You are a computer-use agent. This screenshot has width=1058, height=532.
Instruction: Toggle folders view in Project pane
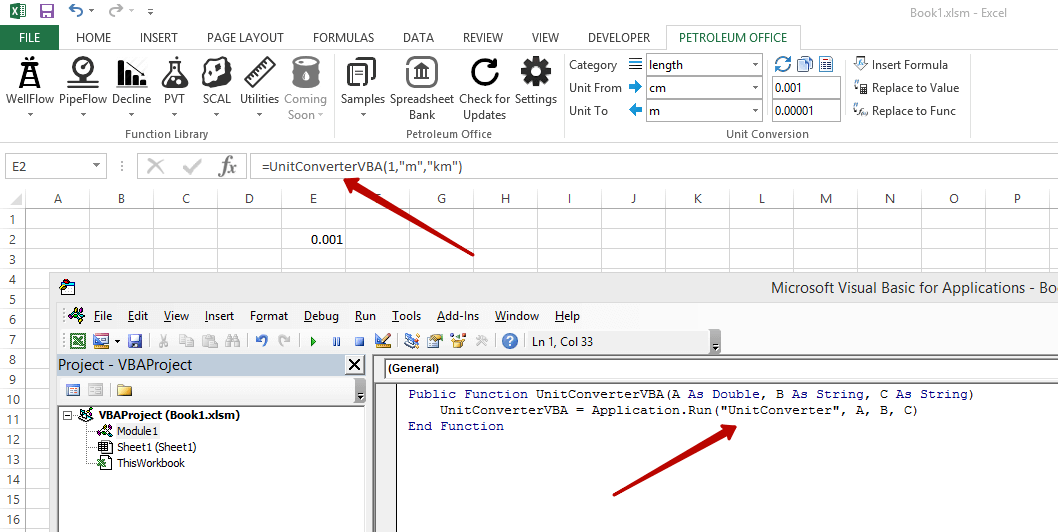click(x=125, y=390)
